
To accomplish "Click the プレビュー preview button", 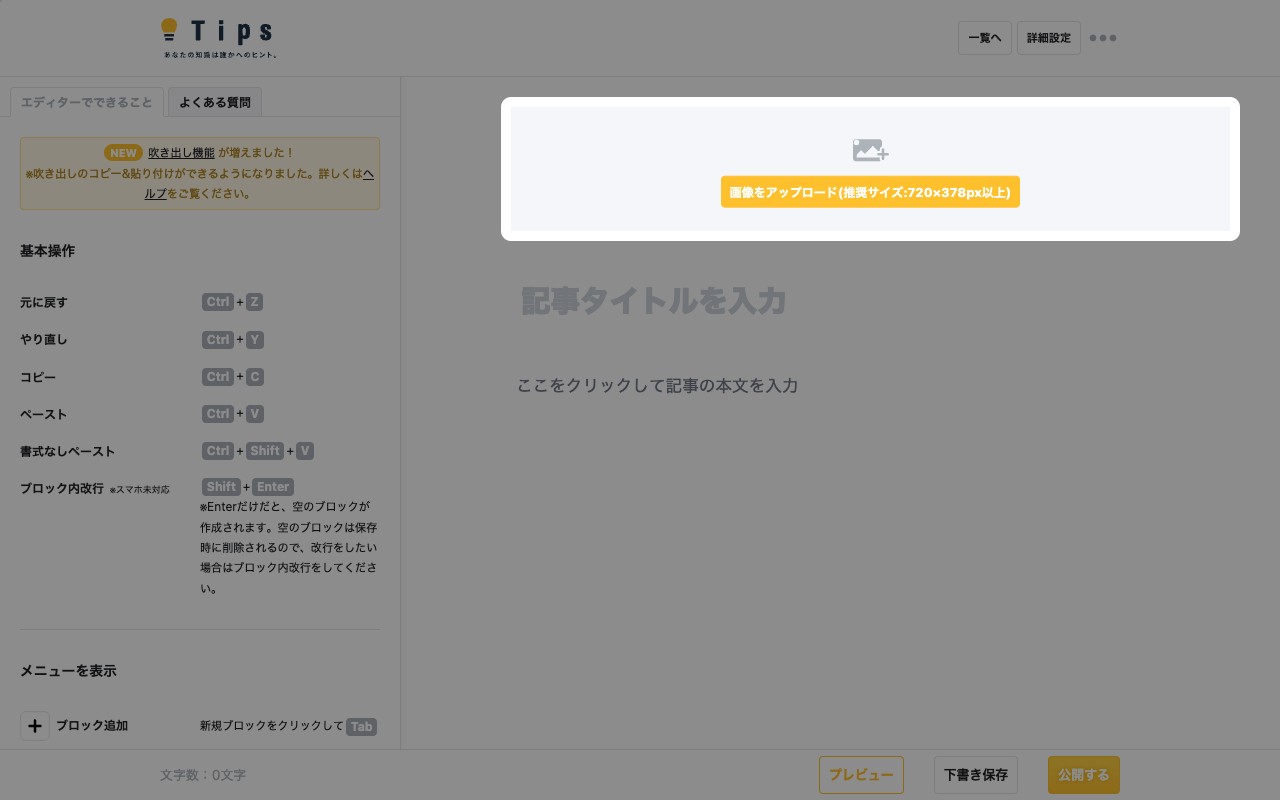I will [861, 775].
